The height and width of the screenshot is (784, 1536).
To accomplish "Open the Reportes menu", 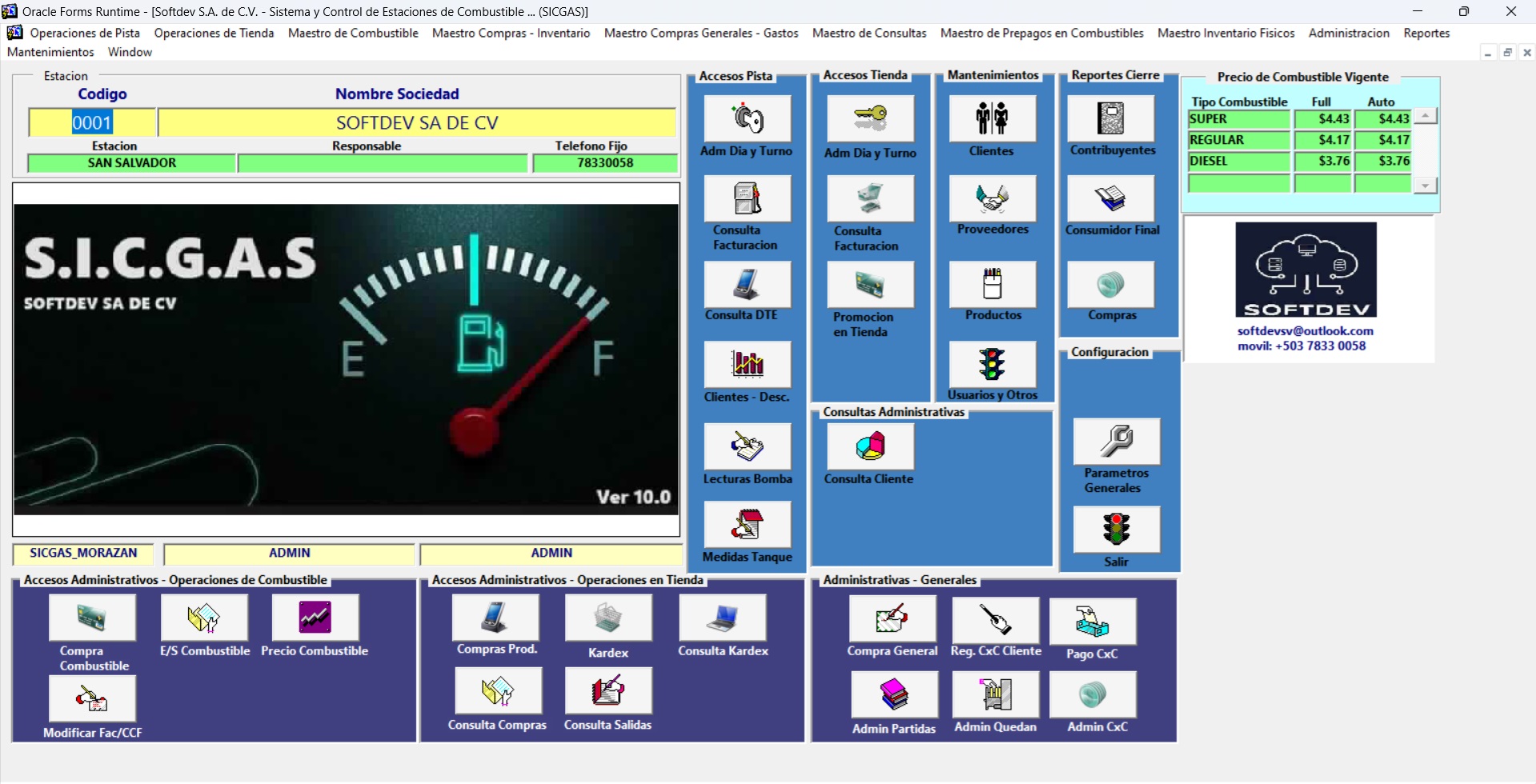I will point(1426,34).
